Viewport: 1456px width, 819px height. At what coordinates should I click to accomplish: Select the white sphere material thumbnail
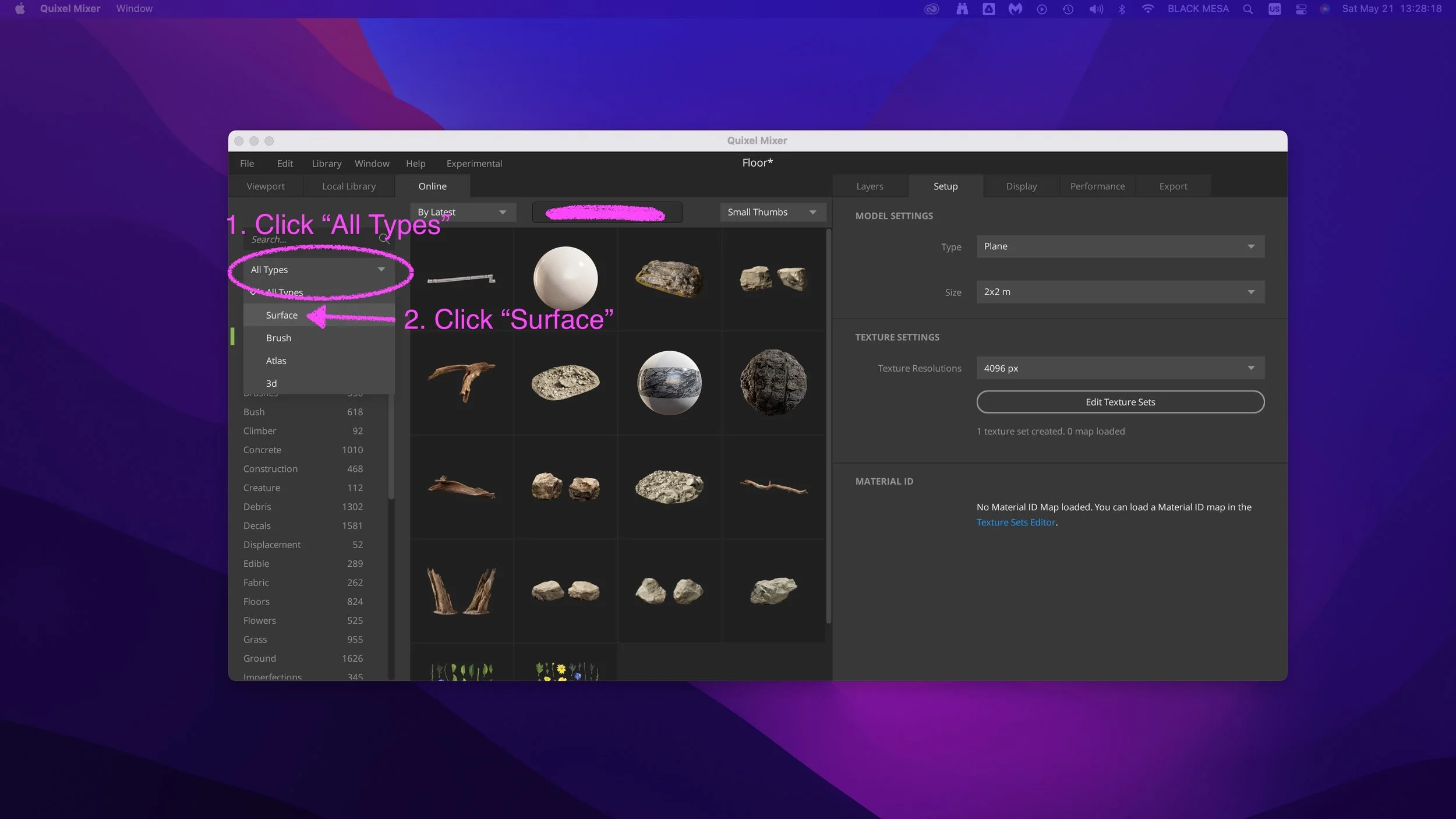pyautogui.click(x=566, y=278)
